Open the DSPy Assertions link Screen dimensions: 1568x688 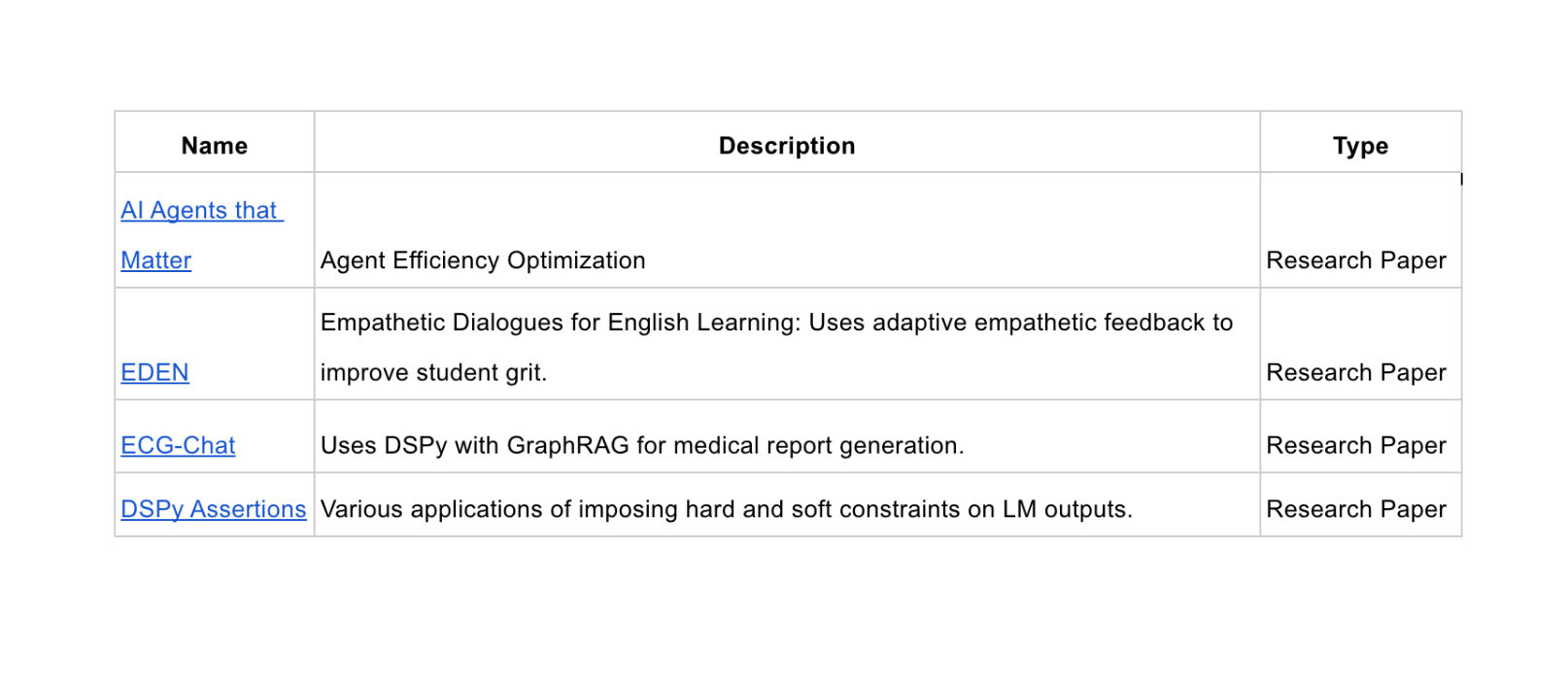[x=213, y=509]
